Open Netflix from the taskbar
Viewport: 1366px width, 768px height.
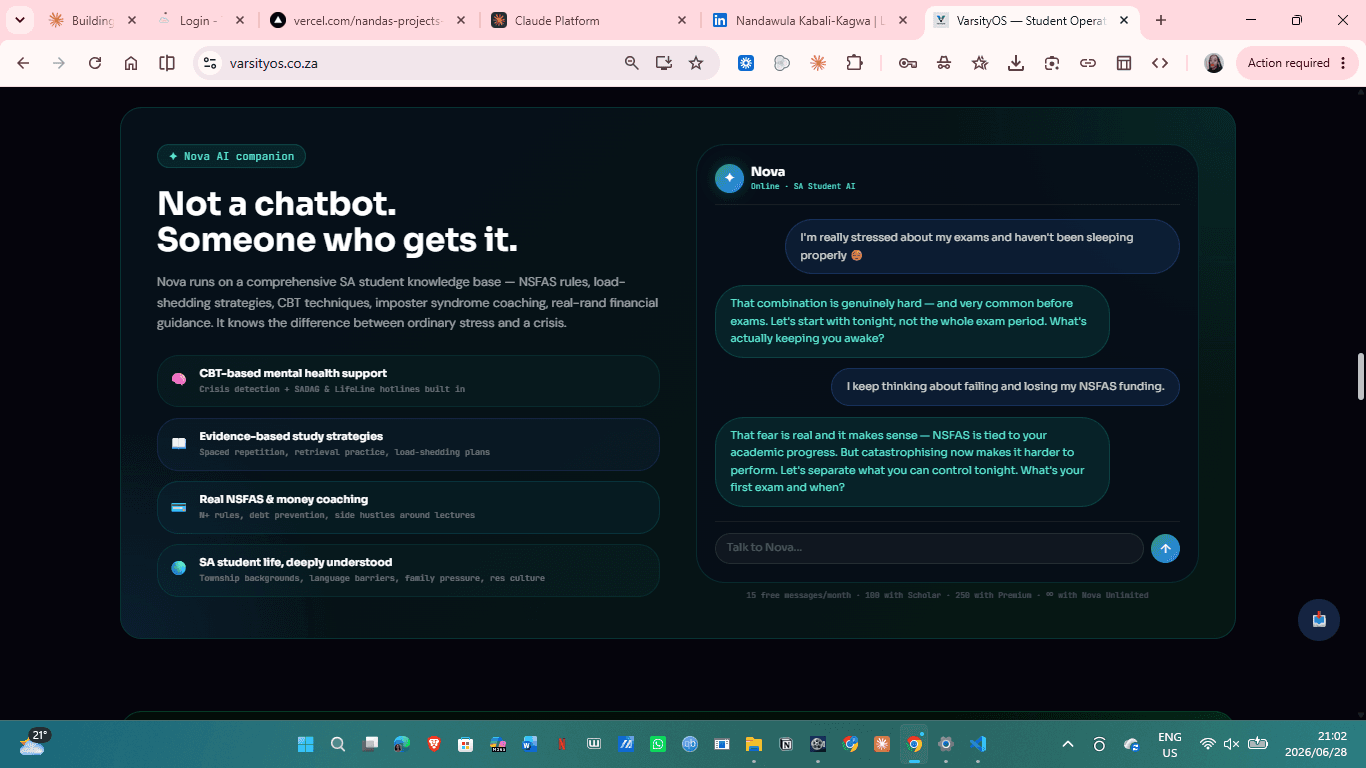(561, 744)
